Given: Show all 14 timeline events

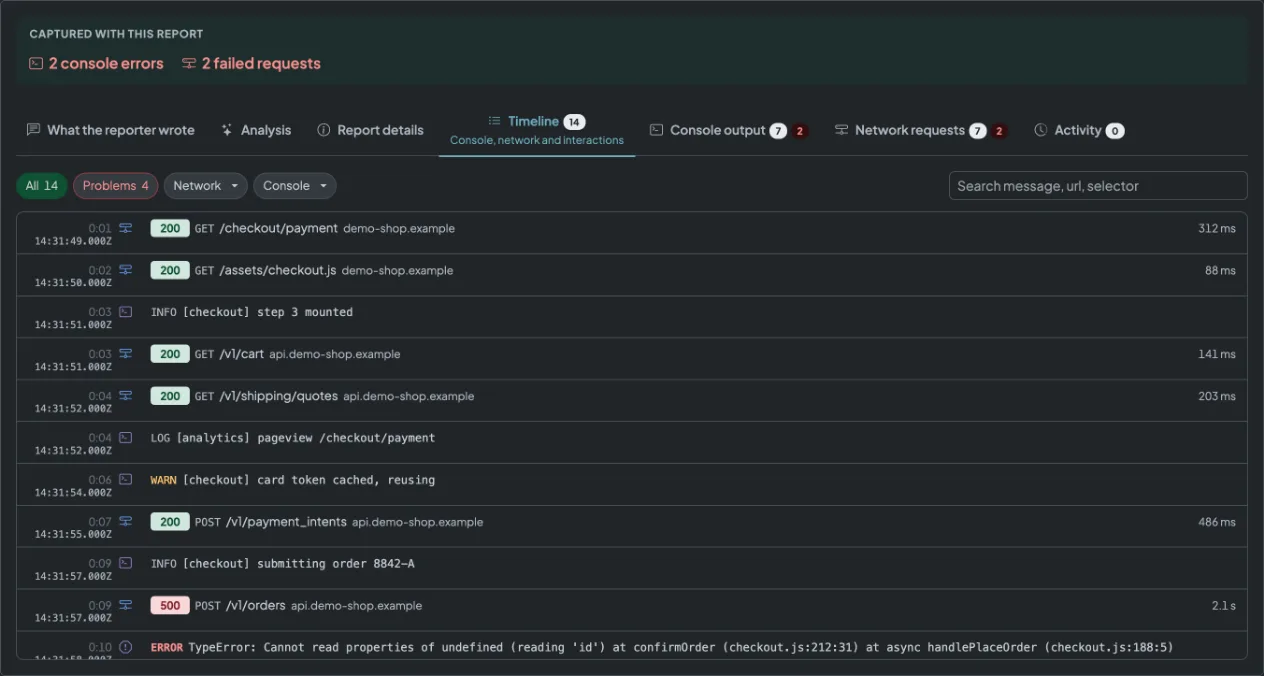Looking at the screenshot, I should click(x=42, y=186).
